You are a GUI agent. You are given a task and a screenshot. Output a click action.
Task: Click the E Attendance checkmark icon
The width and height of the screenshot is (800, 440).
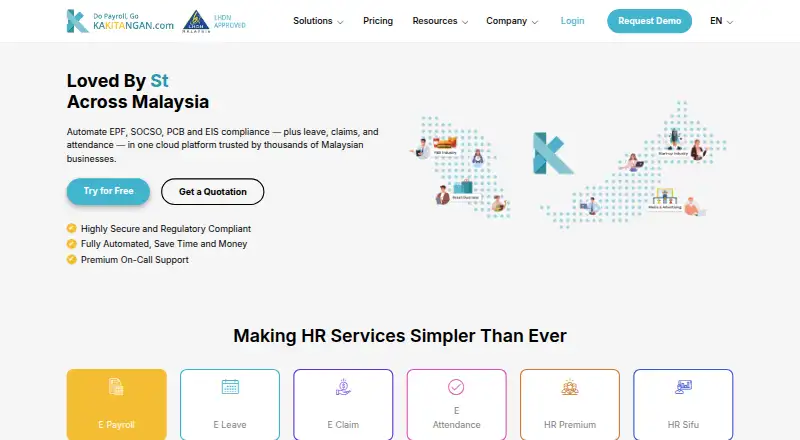click(x=456, y=387)
